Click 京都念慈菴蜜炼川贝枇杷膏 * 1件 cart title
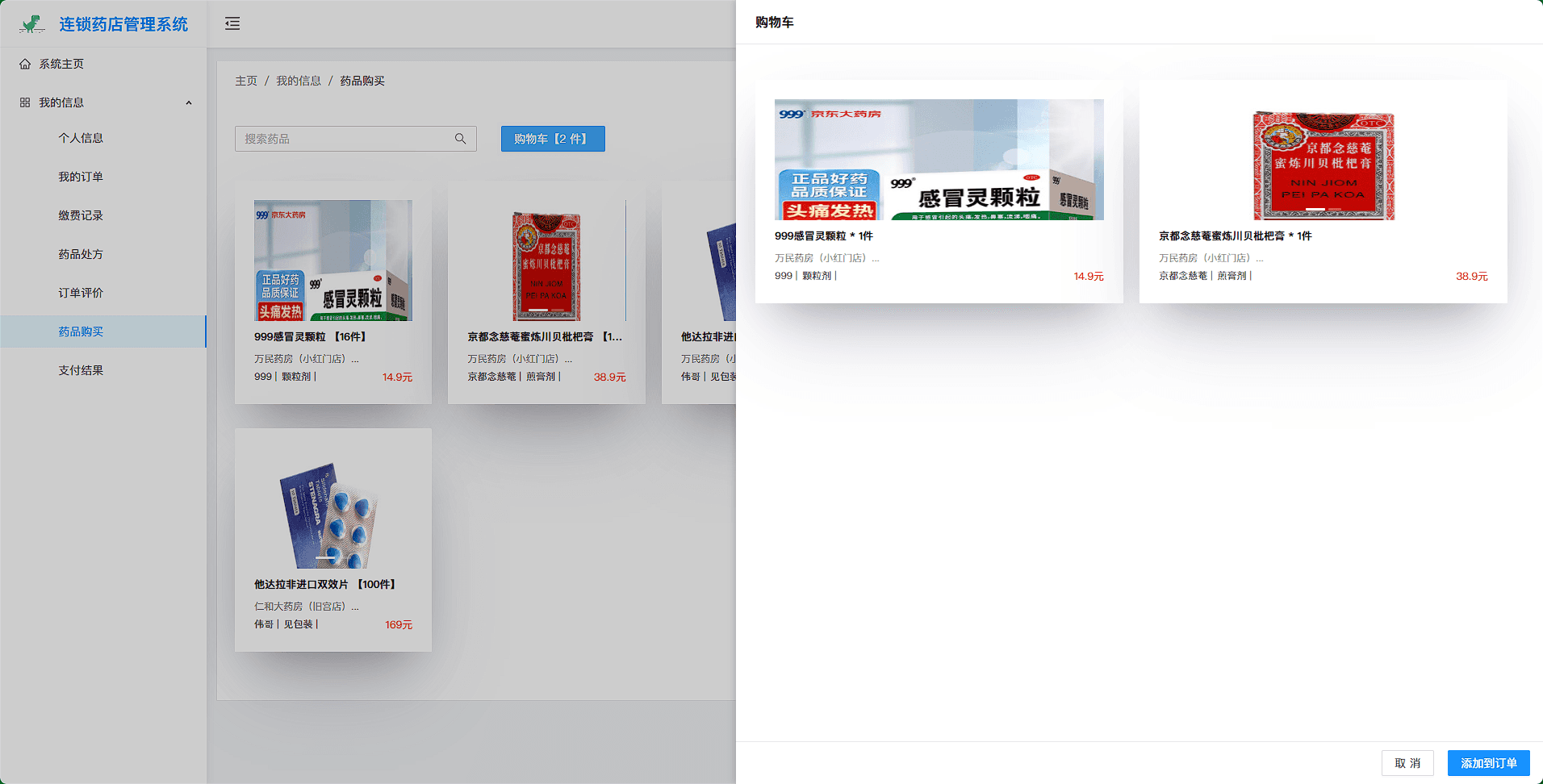Screen dimensions: 1543x784 (1236, 236)
